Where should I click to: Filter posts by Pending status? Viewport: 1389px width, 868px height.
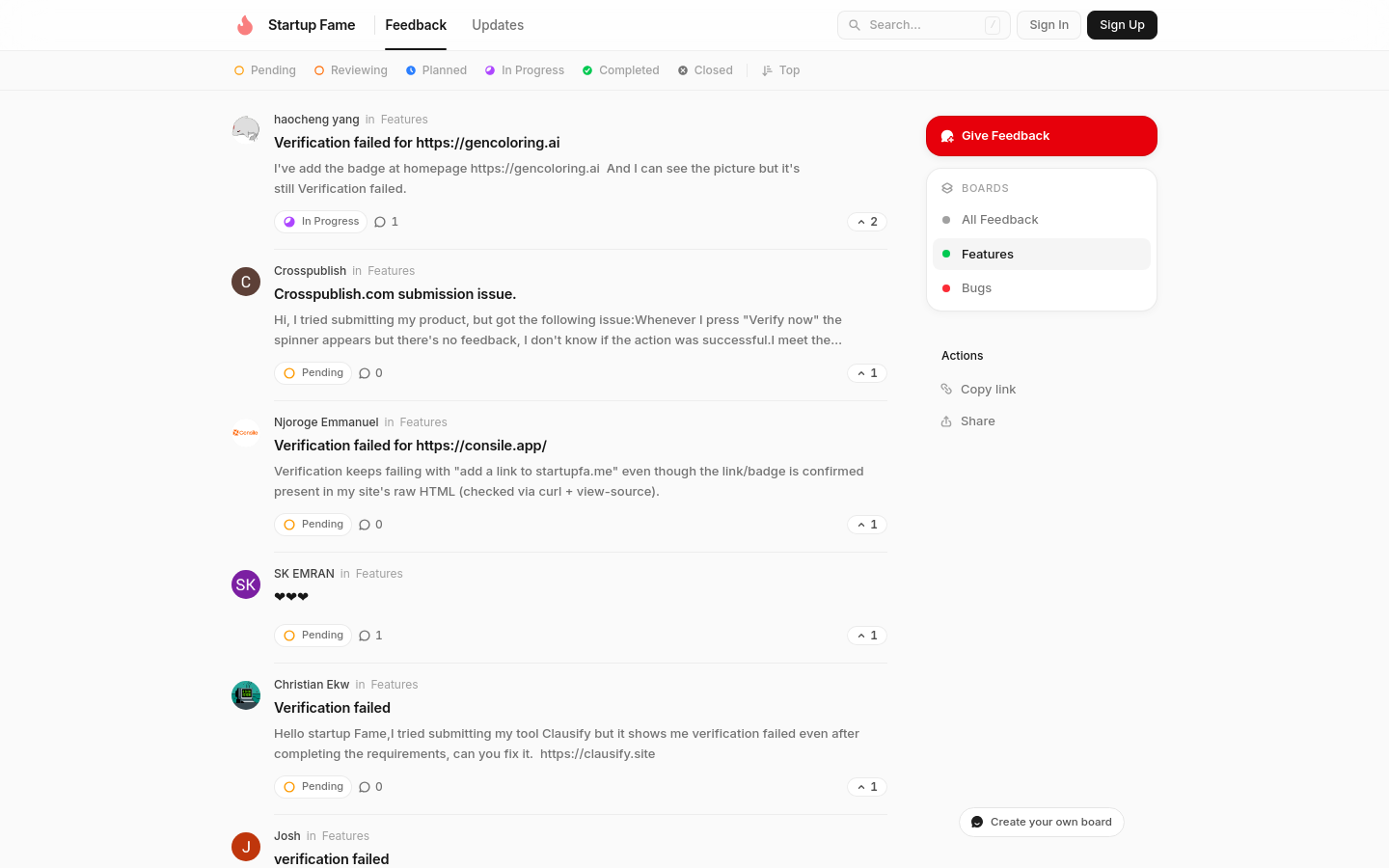coord(265,70)
